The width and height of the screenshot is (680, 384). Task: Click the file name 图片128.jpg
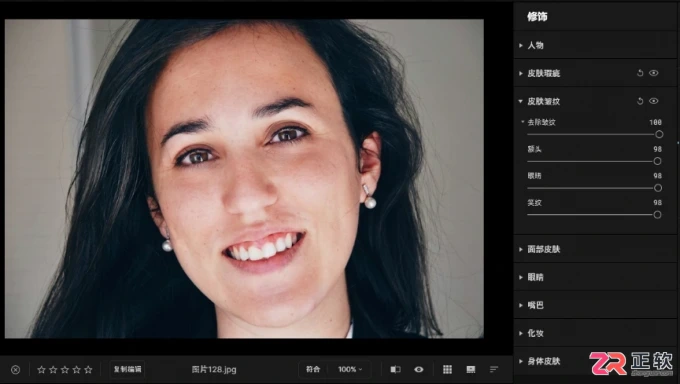tap(214, 370)
